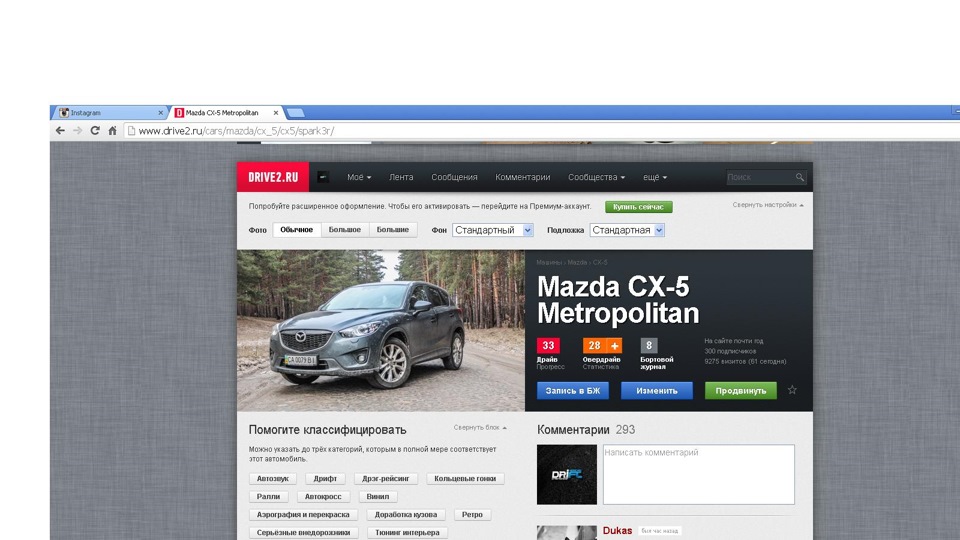Viewport: 960px width, 540px height.
Task: Expand the Сообщества dropdown menu
Action: coord(596,177)
